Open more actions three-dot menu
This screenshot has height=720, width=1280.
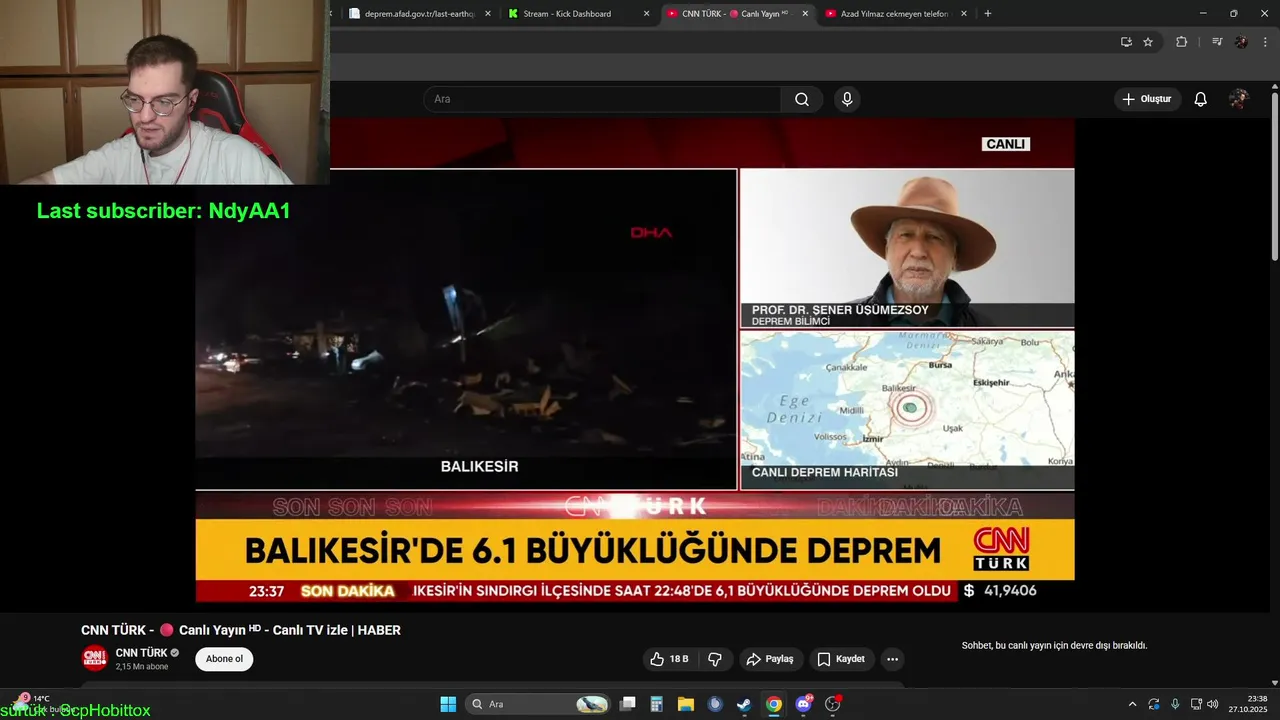[x=892, y=659]
